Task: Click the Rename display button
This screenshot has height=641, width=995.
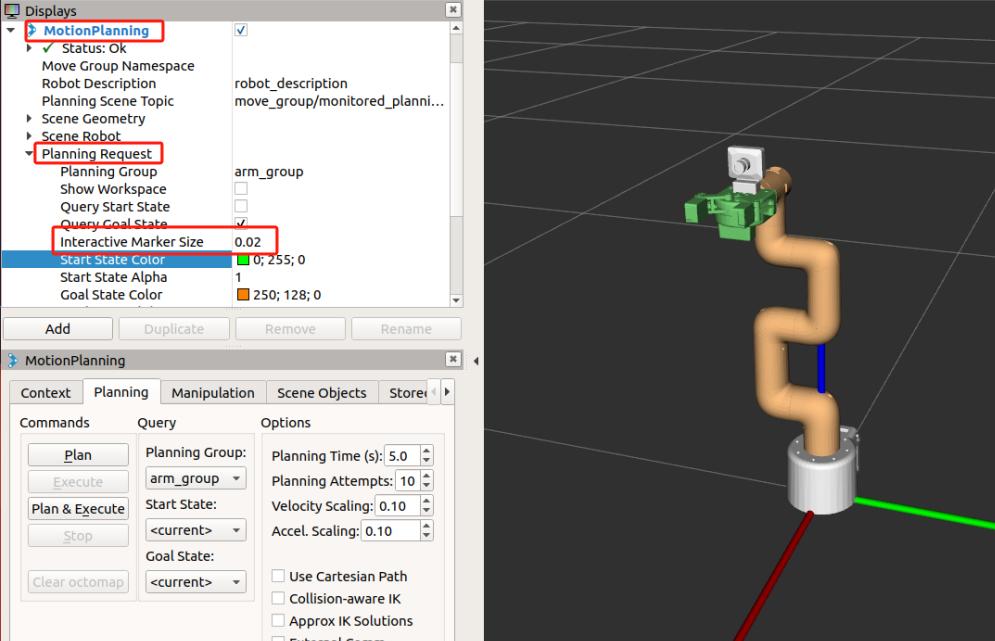Action: 406,329
